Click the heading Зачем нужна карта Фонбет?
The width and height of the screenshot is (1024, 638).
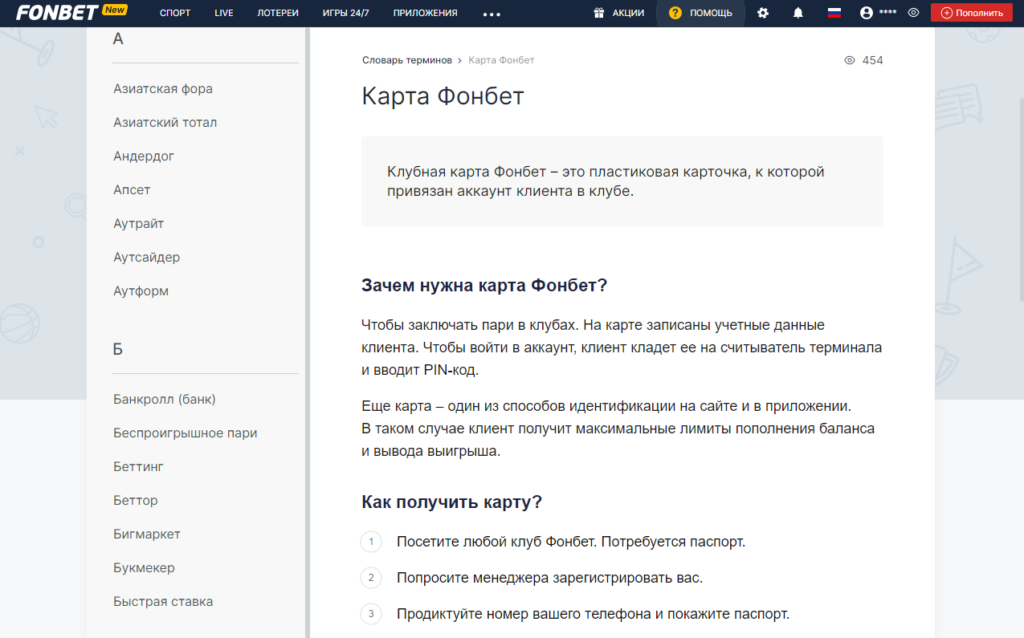click(x=484, y=285)
